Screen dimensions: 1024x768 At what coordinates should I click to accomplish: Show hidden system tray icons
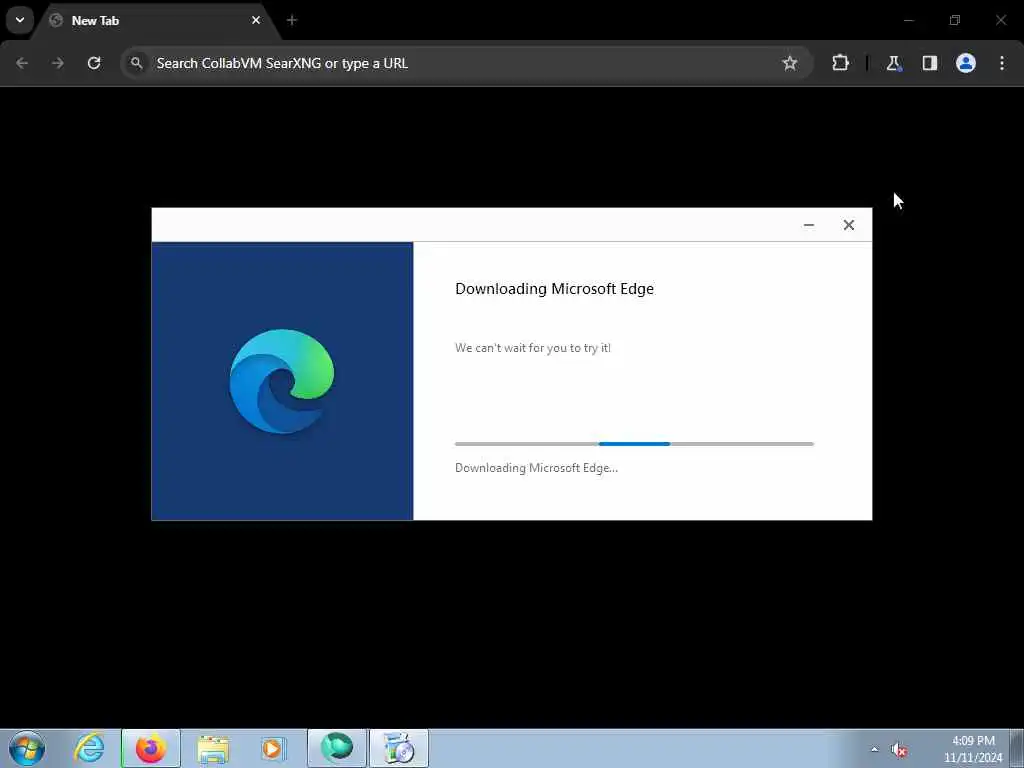click(874, 749)
